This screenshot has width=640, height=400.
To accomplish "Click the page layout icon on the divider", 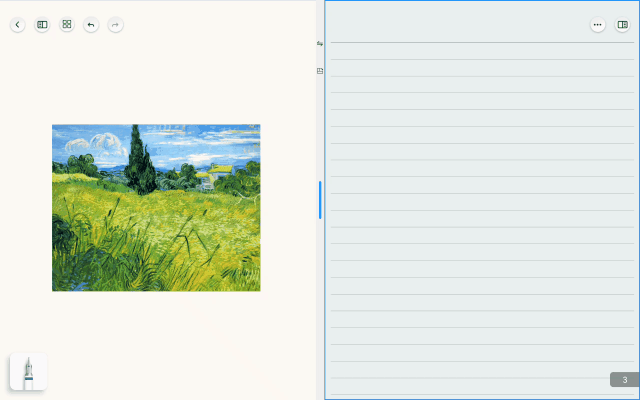I will pos(320,71).
